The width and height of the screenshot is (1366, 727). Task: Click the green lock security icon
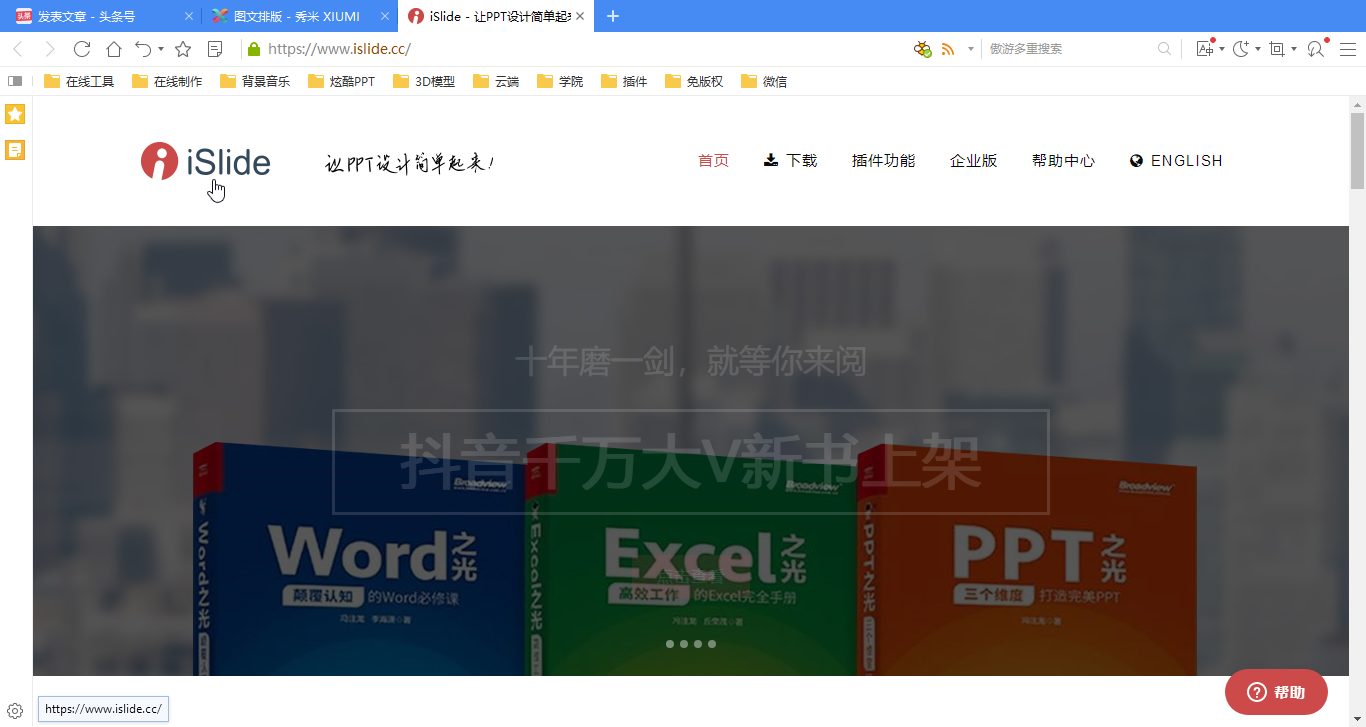coord(254,49)
